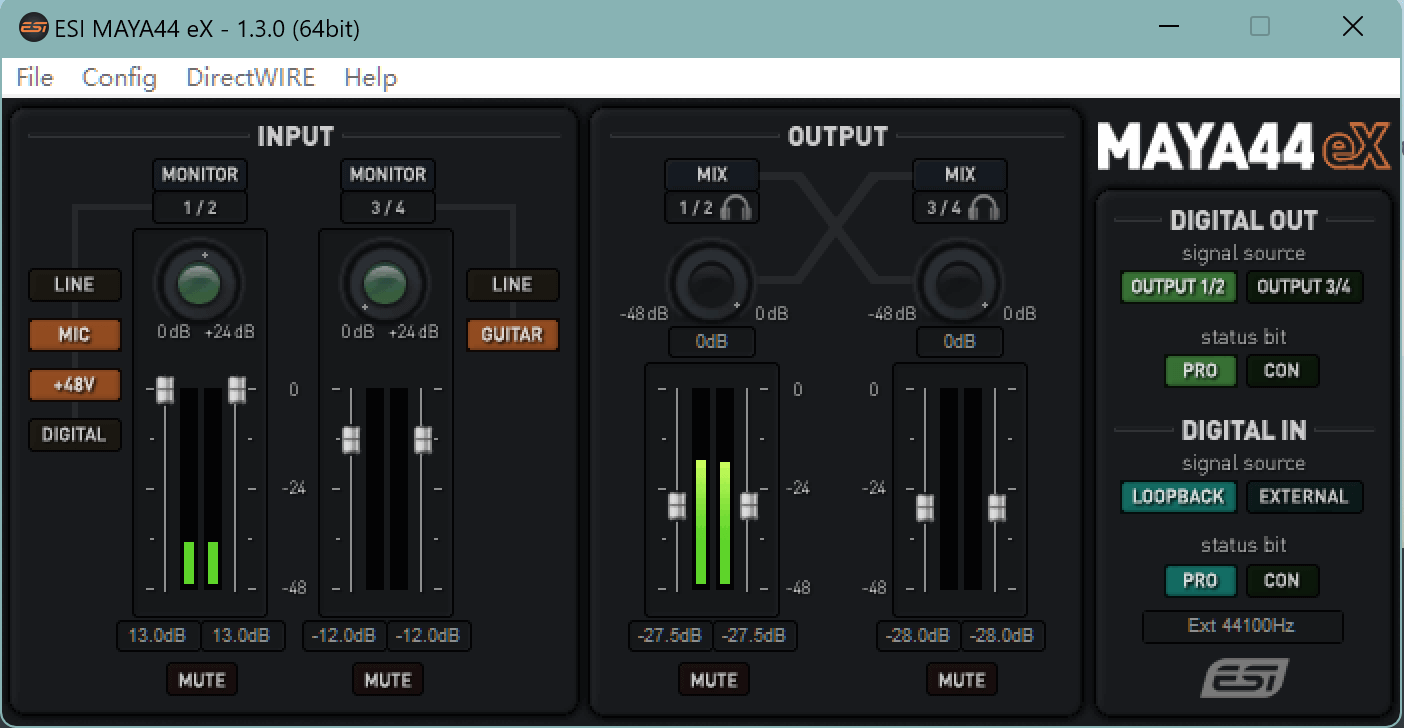This screenshot has height=728, width=1404.
Task: Set Digital In source to EXTERNAL
Action: [1304, 497]
